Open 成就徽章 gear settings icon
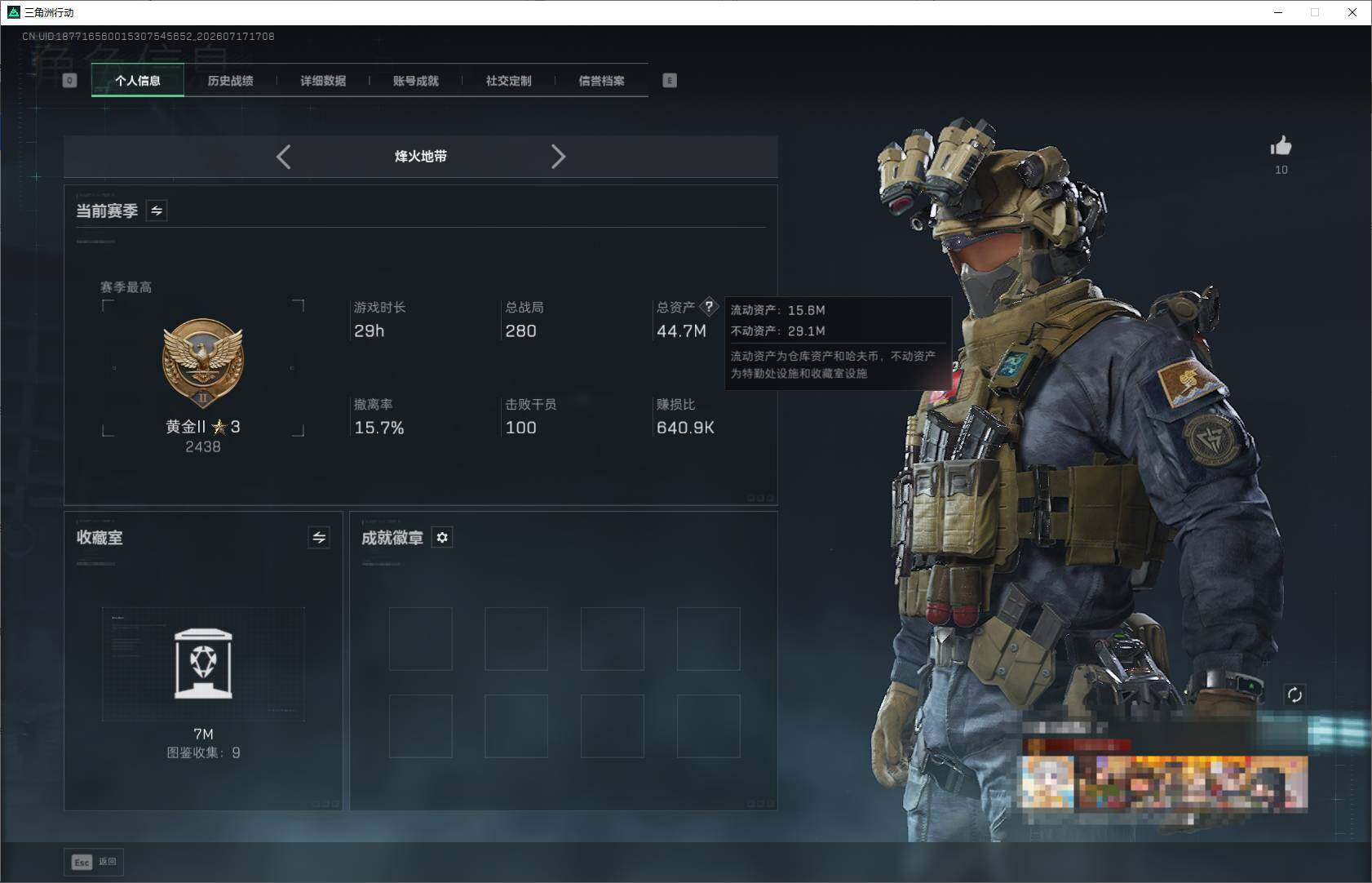 tap(442, 538)
